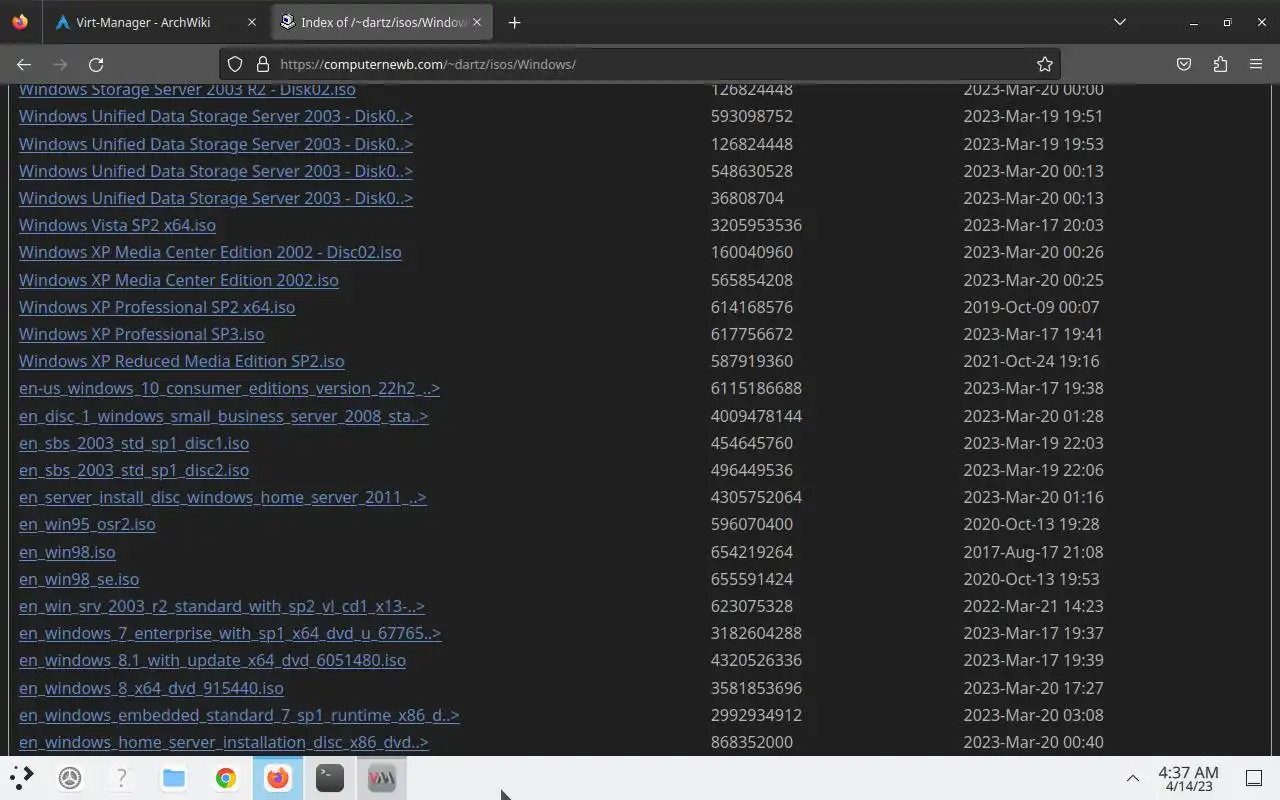Download Windows XP Professional SP3.iso
This screenshot has width=1280, height=800.
click(142, 334)
